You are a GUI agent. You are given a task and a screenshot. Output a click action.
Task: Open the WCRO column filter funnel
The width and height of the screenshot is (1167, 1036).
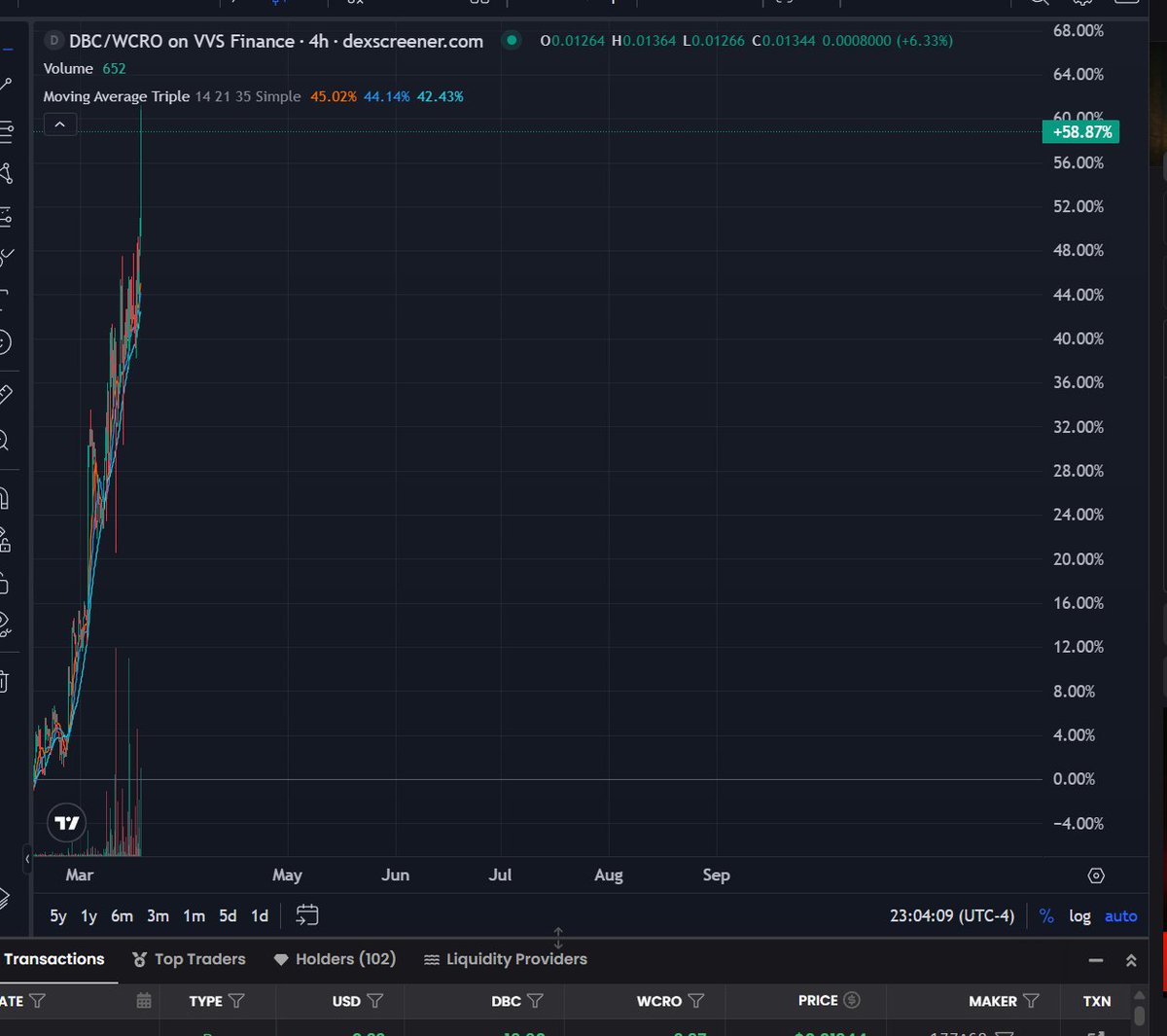[696, 1001]
